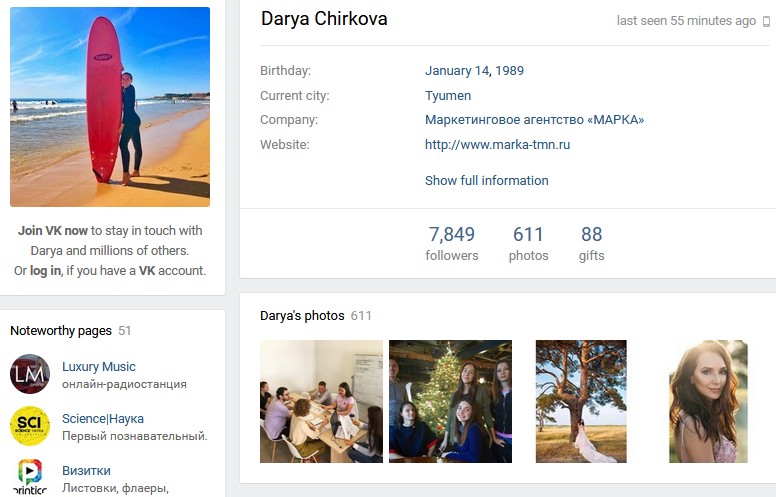Open the Маркетинговое агентство «МАРКА» company link
This screenshot has height=497, width=776.
[x=534, y=120]
